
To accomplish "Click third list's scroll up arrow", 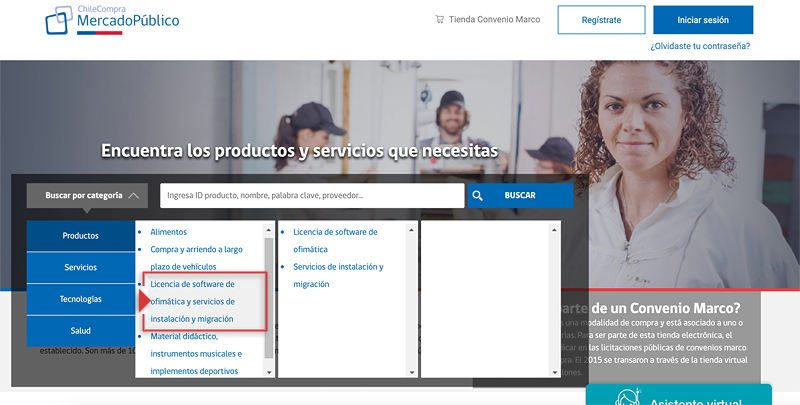I will click(555, 230).
